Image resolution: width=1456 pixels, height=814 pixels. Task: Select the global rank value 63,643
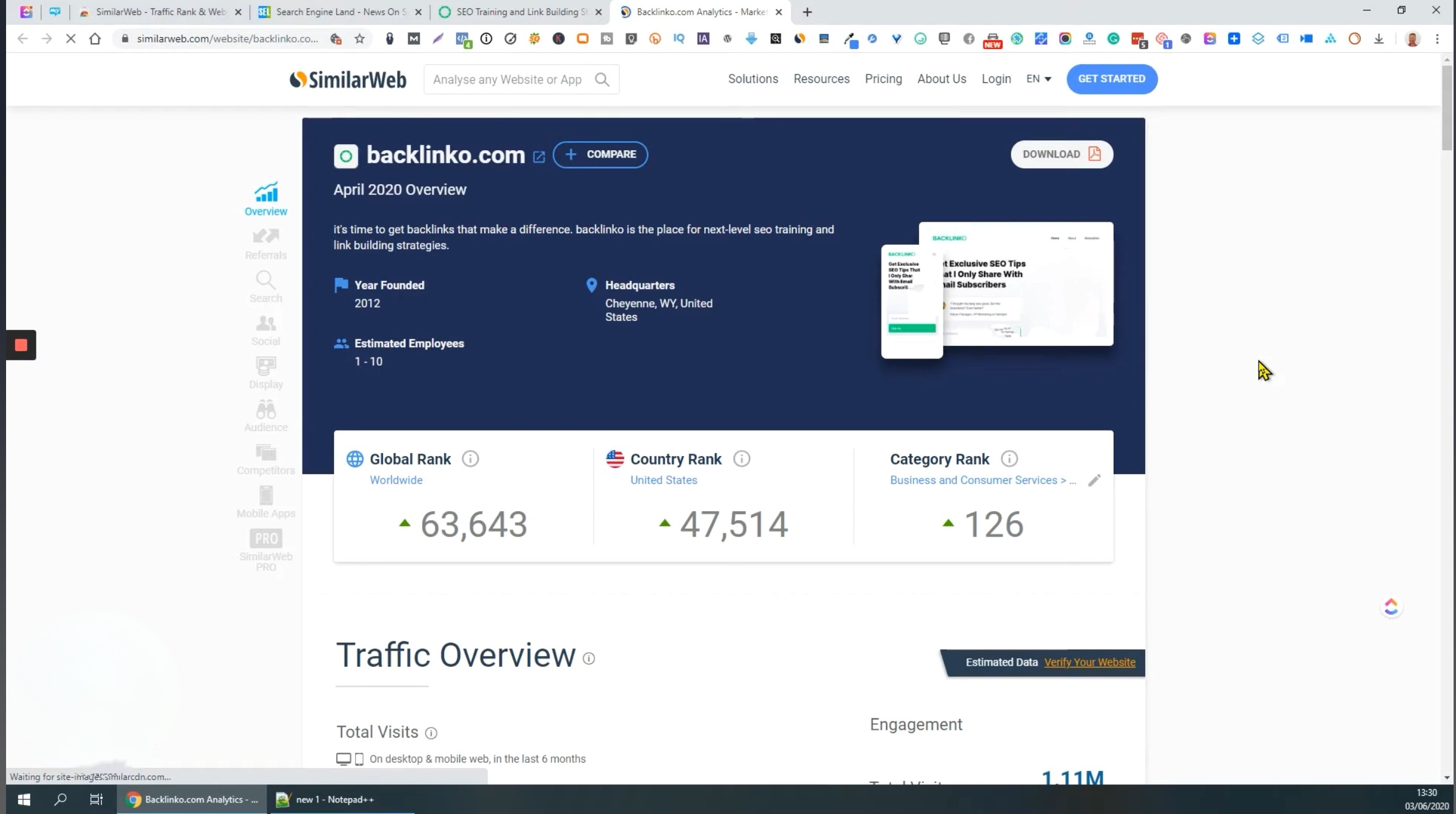coord(474,524)
